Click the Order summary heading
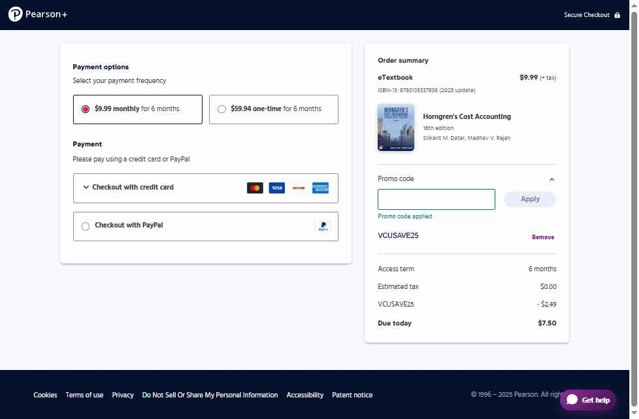The height and width of the screenshot is (419, 639). [x=403, y=60]
